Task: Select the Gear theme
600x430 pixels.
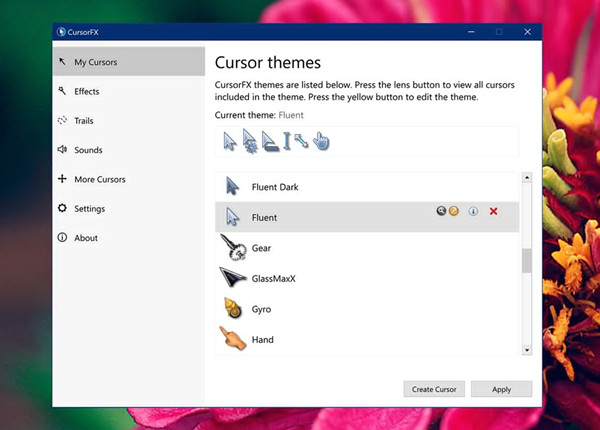Action: tap(367, 248)
